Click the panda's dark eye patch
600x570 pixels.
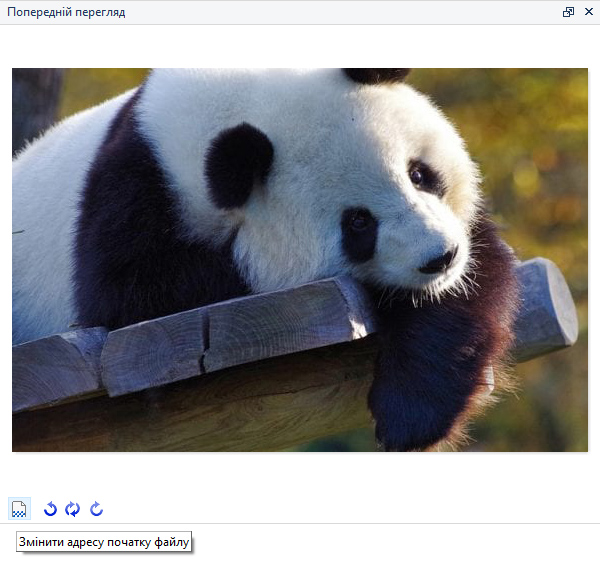click(359, 234)
